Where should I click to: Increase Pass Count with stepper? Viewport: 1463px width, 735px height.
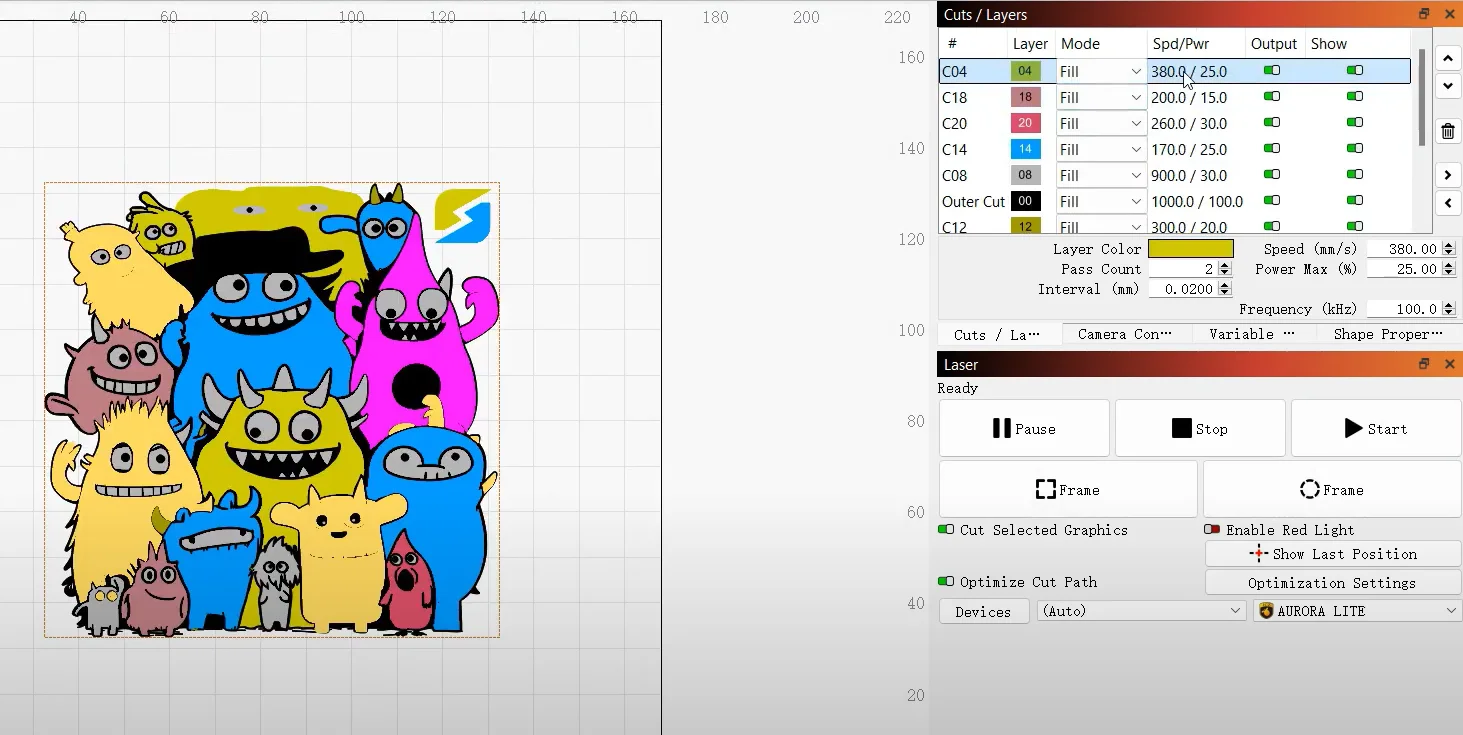(x=1225, y=266)
